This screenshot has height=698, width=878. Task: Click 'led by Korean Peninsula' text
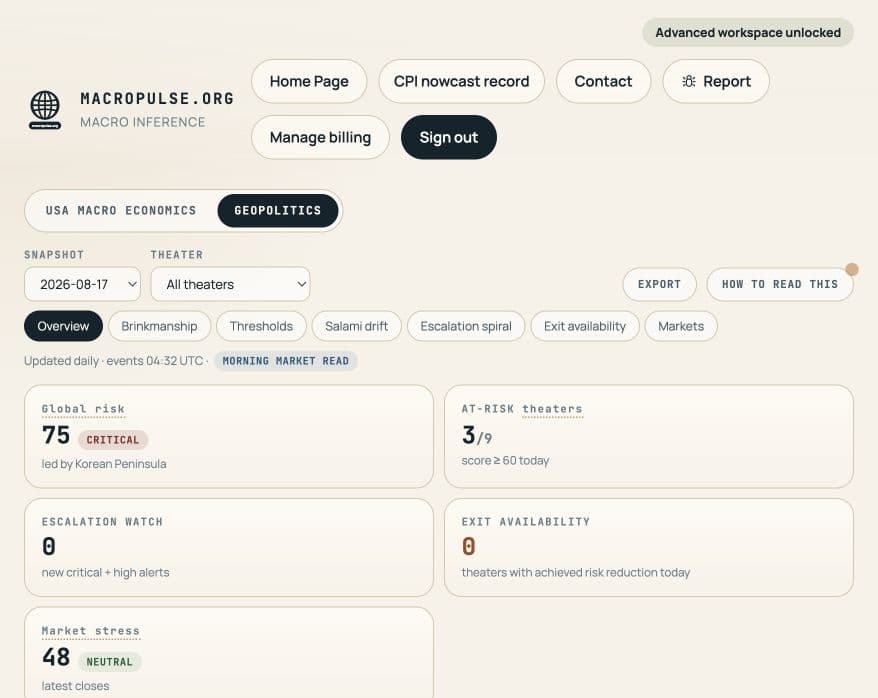104,464
